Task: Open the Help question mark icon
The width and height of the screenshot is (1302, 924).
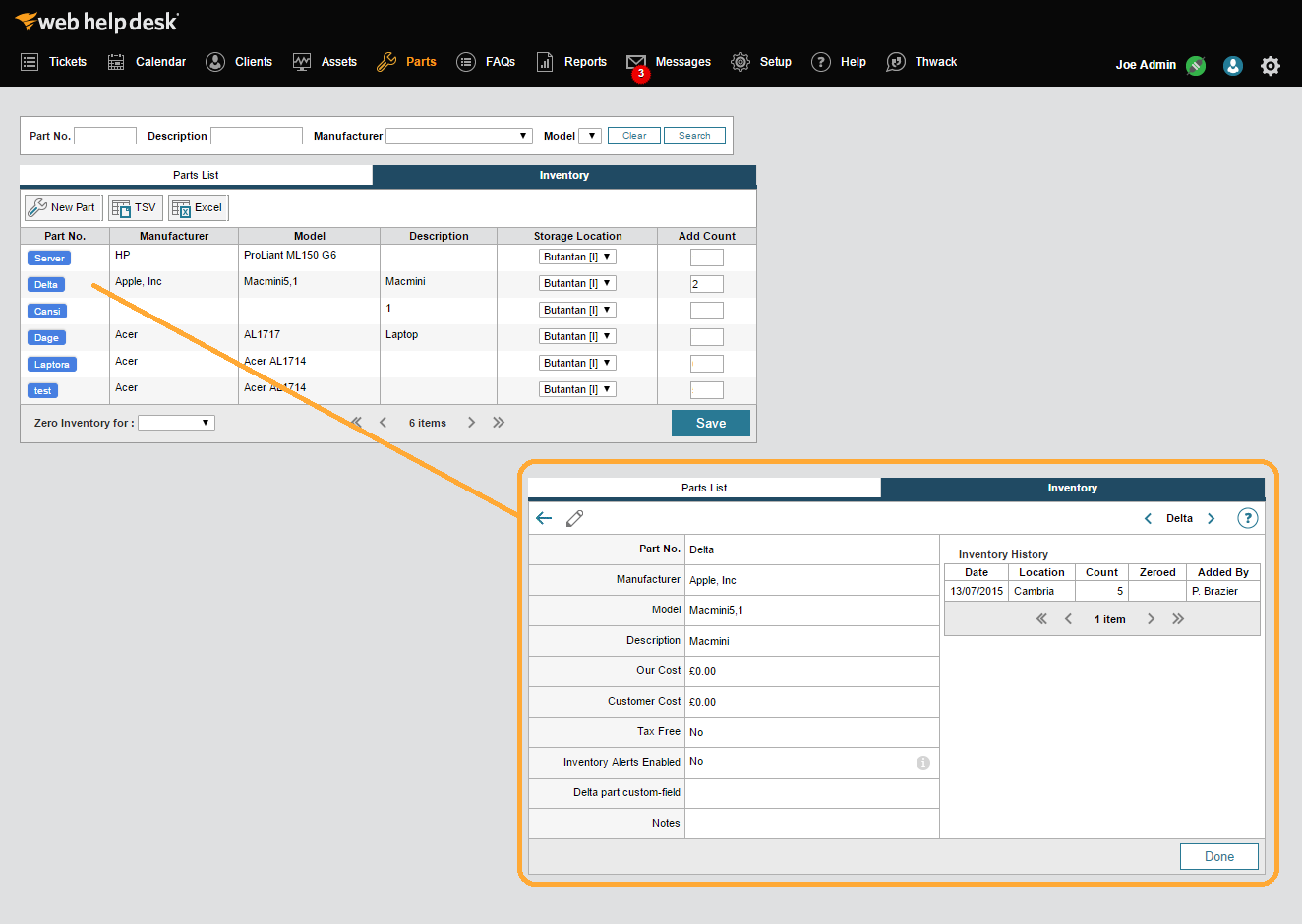Action: tap(821, 62)
